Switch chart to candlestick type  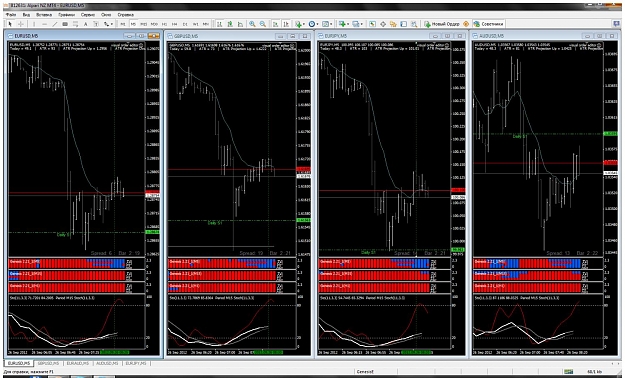[x=230, y=24]
